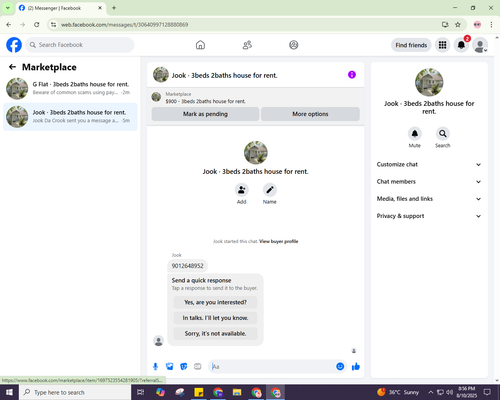Click the Name edit pencil icon
The width and height of the screenshot is (500, 400).
[x=270, y=190]
